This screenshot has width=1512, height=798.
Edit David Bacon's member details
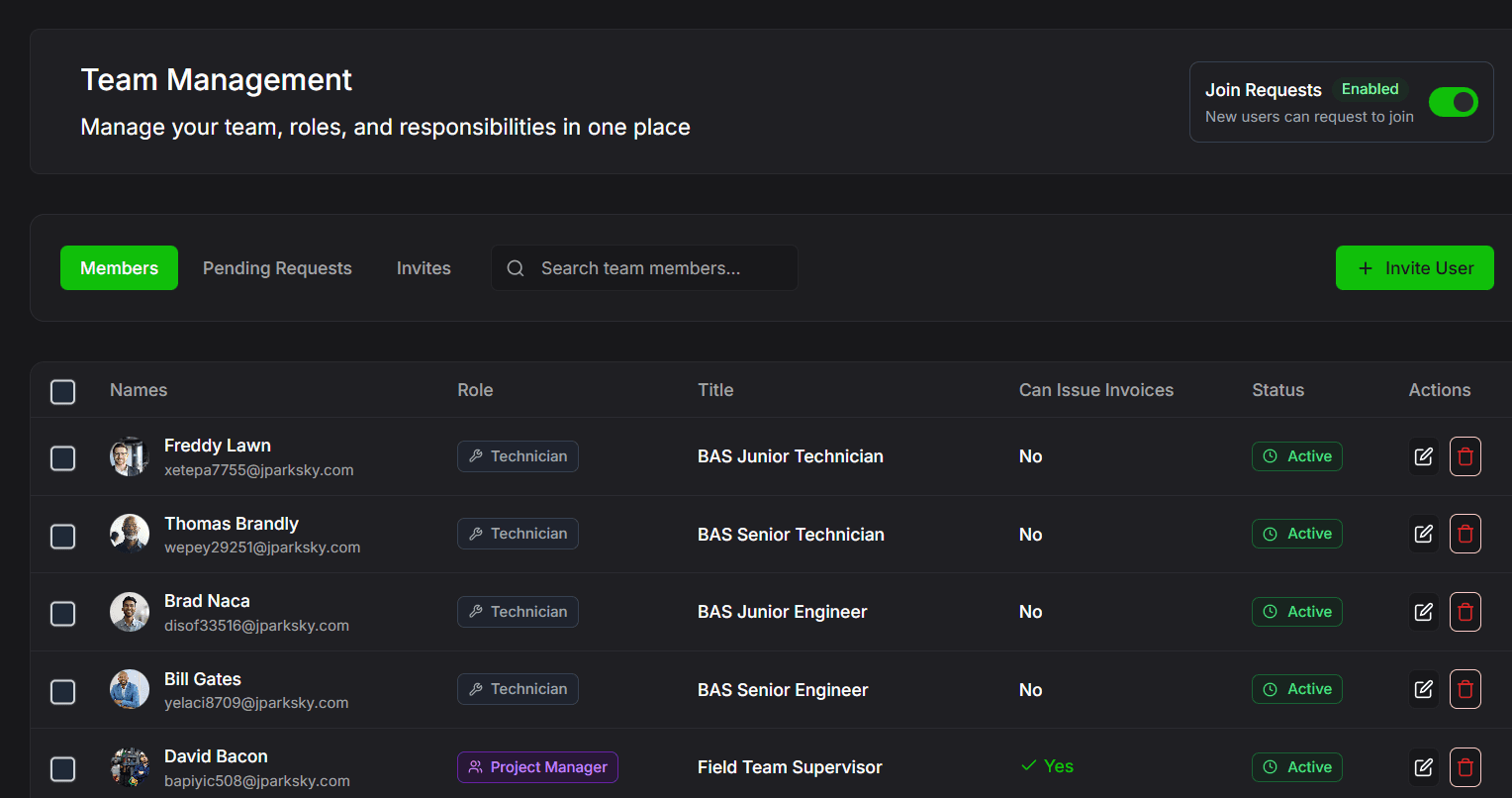pyautogui.click(x=1423, y=767)
